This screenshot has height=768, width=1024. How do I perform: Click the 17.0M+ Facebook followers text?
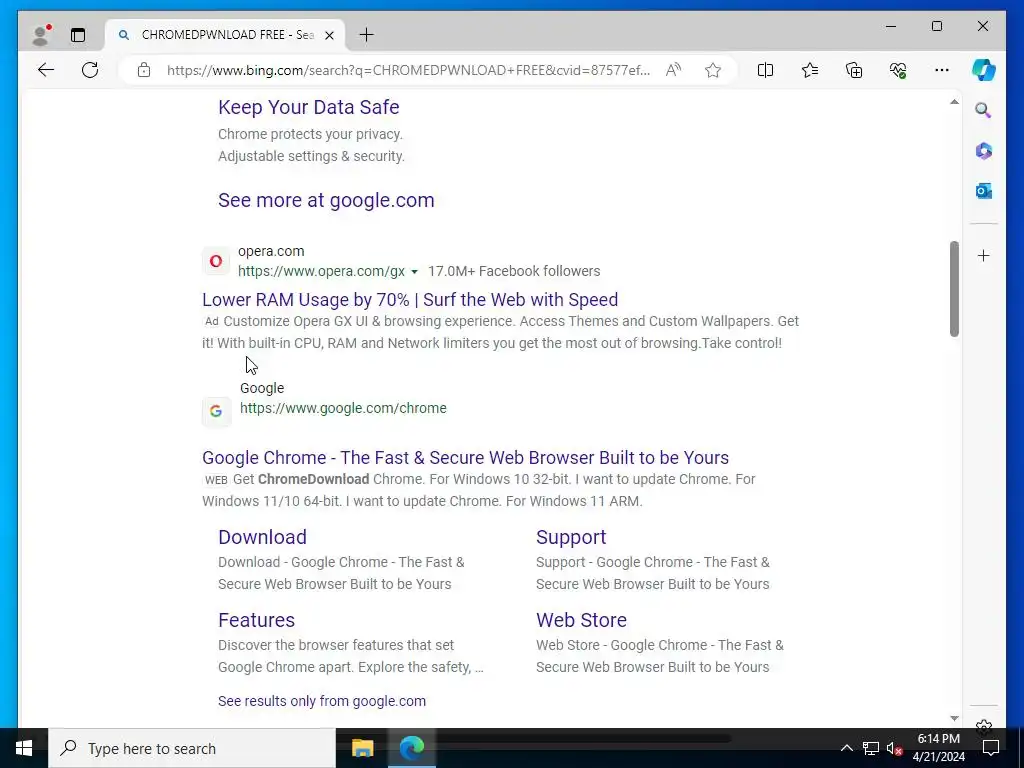tap(514, 271)
